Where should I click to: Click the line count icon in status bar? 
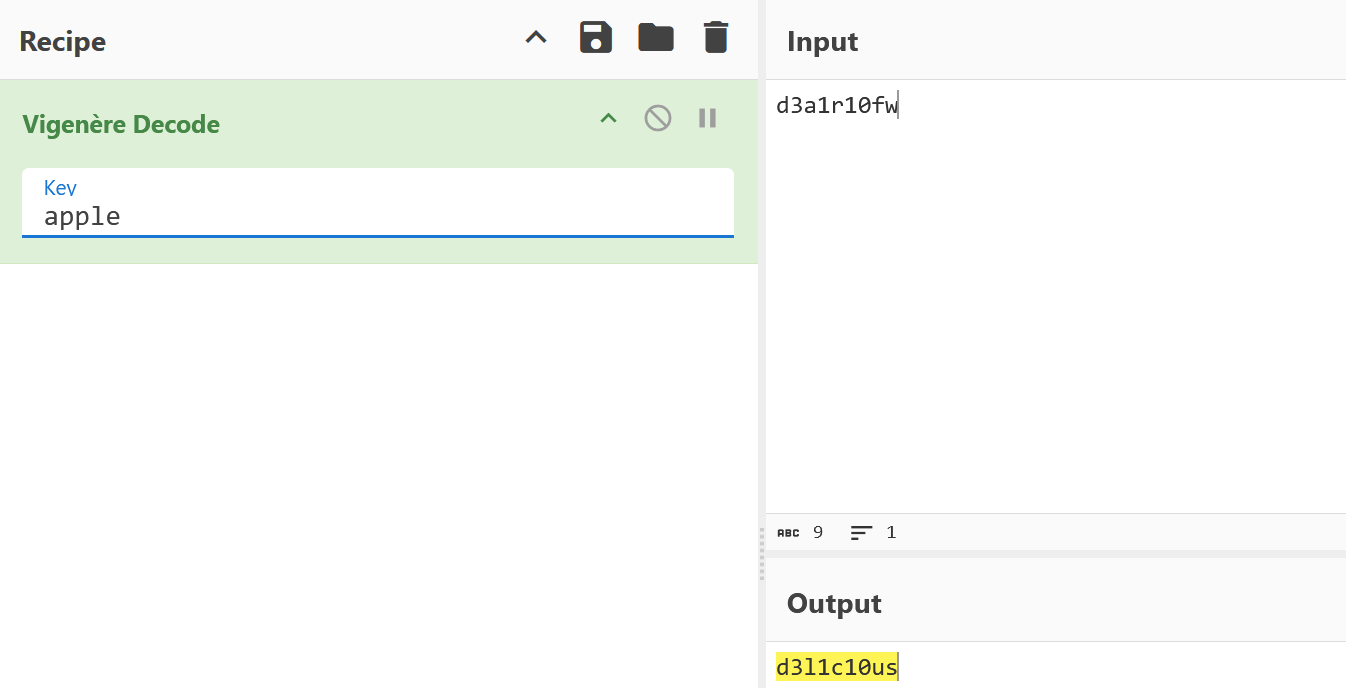(861, 533)
